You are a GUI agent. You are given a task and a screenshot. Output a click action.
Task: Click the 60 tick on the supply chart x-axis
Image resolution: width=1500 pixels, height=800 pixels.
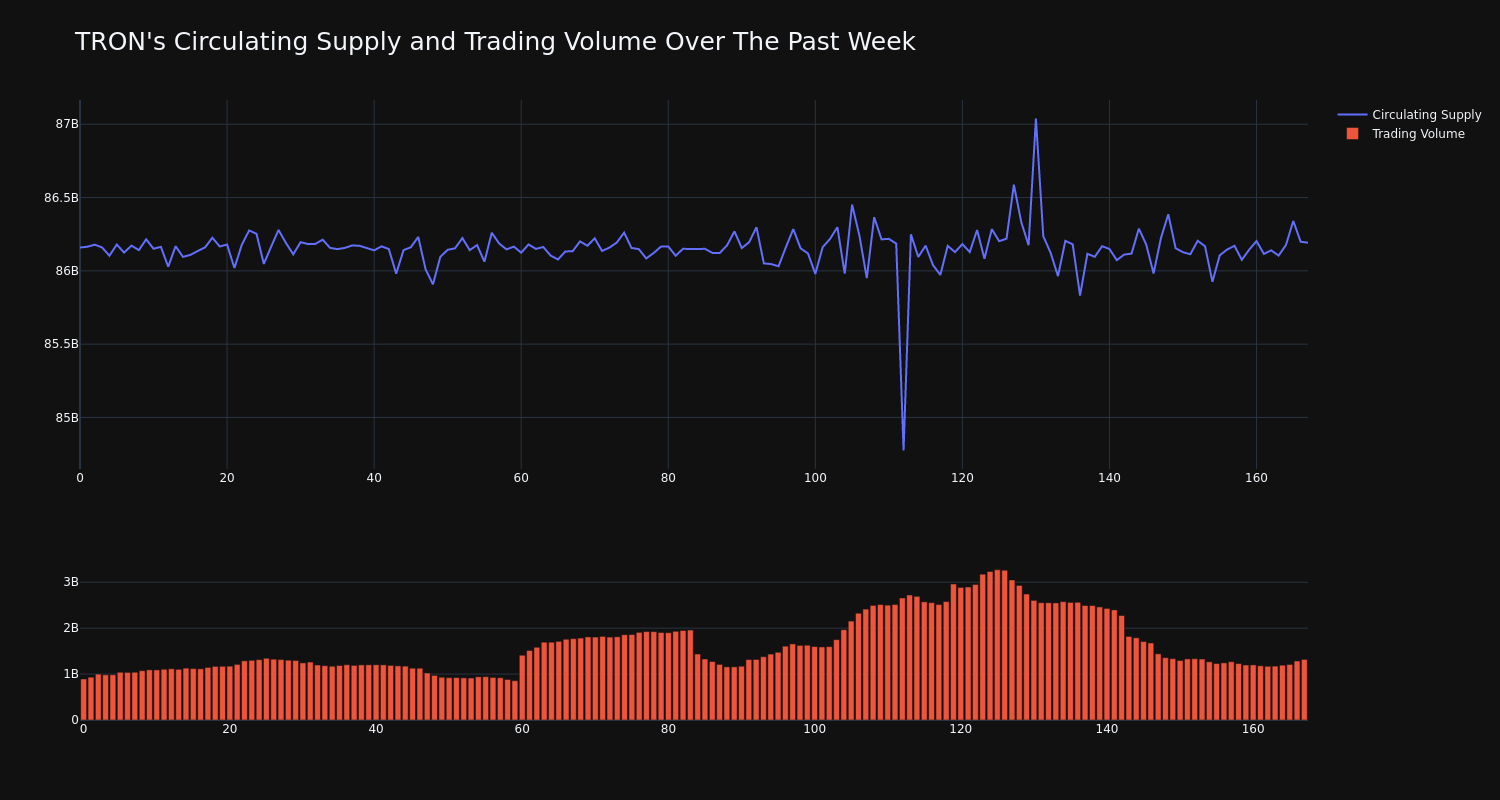tap(521, 478)
